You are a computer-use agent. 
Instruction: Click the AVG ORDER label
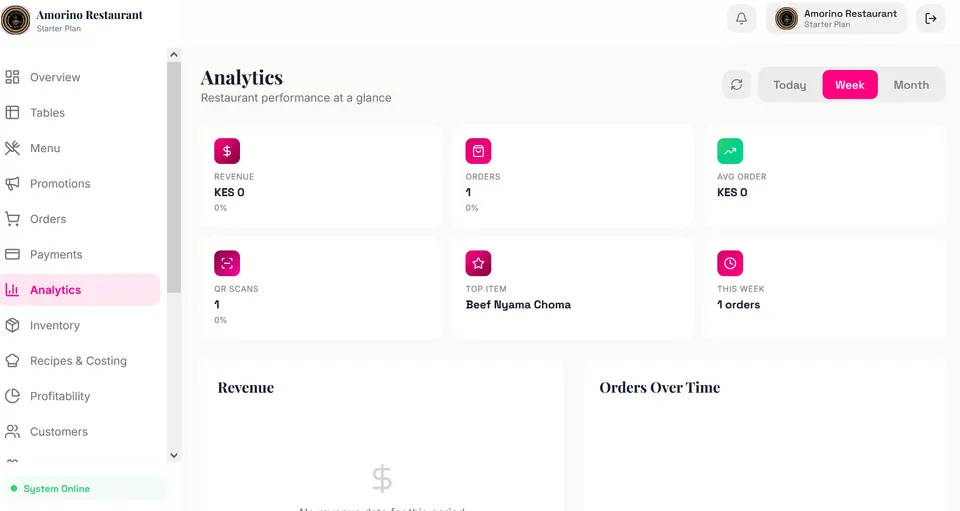coord(741,177)
